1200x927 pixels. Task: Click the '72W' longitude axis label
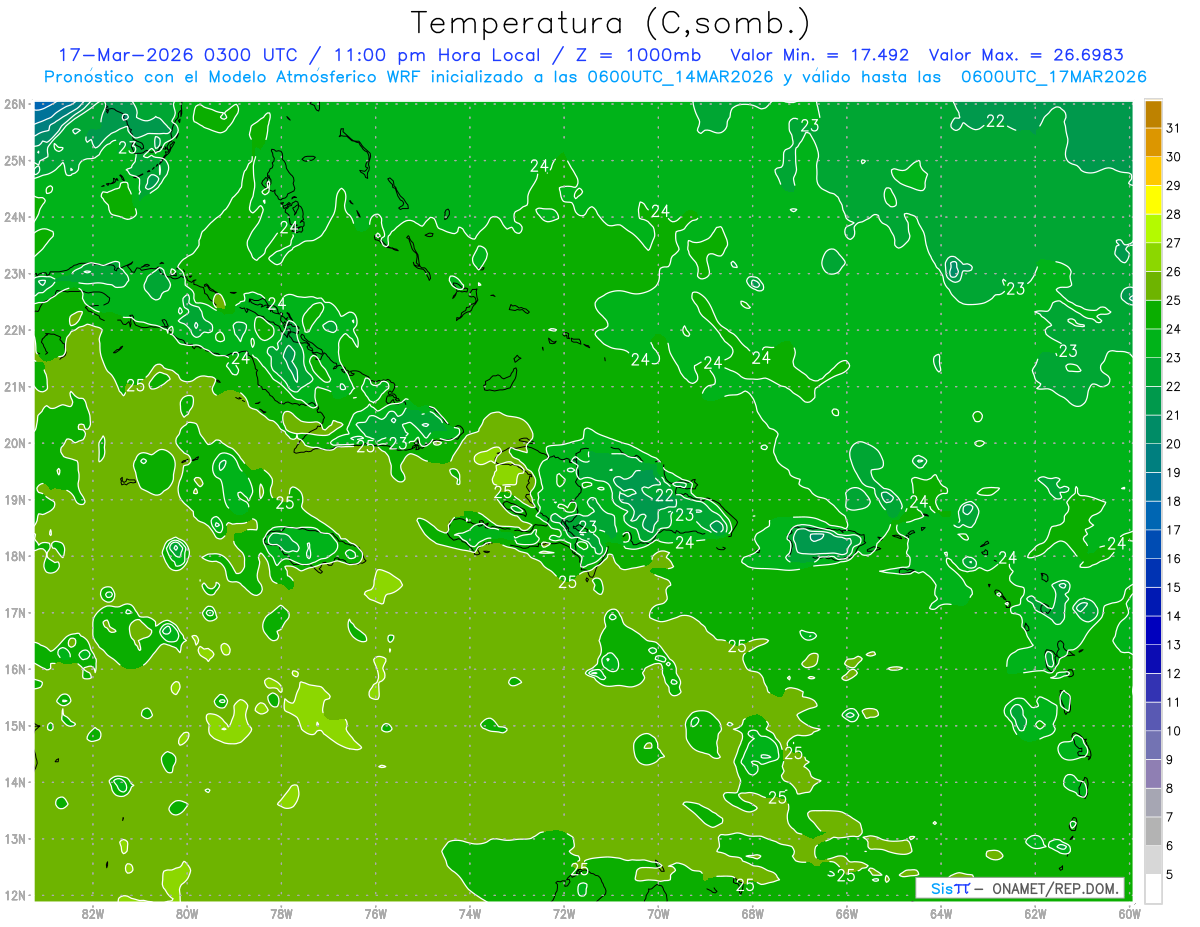(564, 913)
